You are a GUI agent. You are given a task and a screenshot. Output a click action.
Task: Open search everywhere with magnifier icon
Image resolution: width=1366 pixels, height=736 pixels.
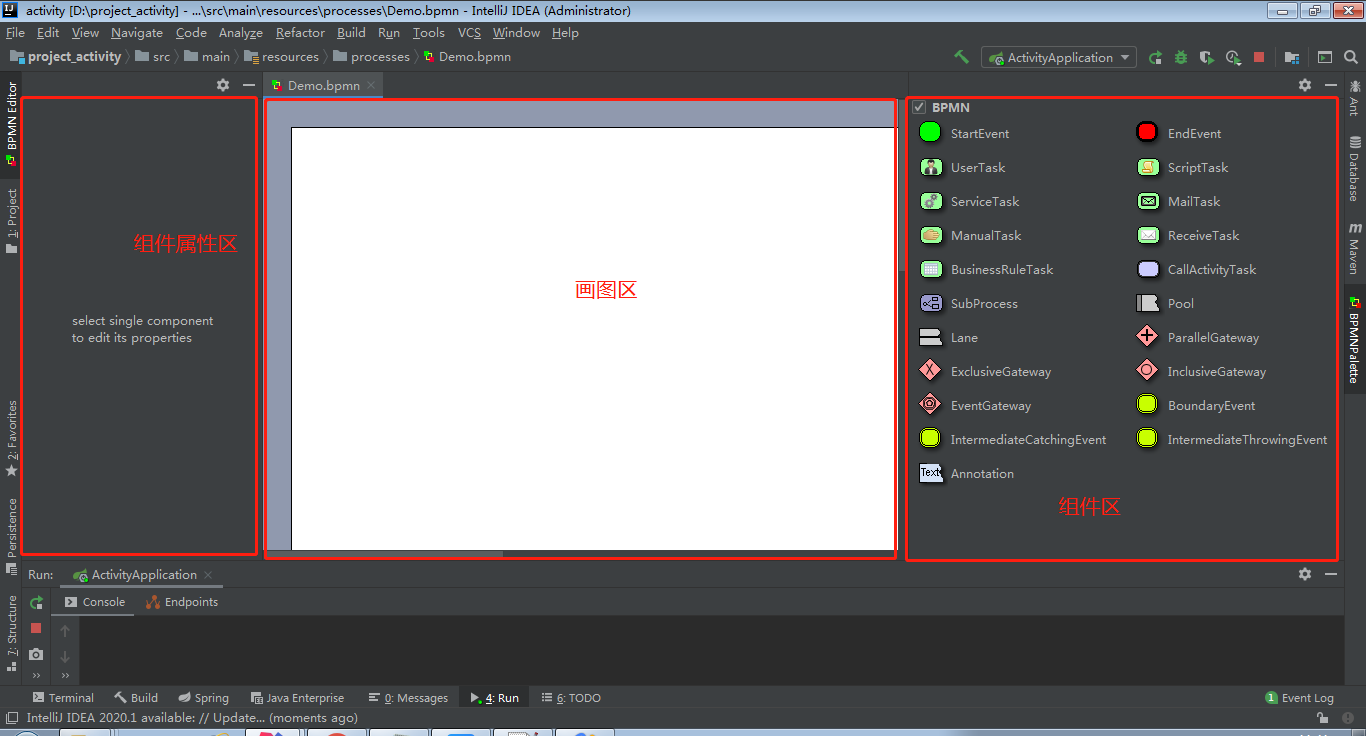1351,57
